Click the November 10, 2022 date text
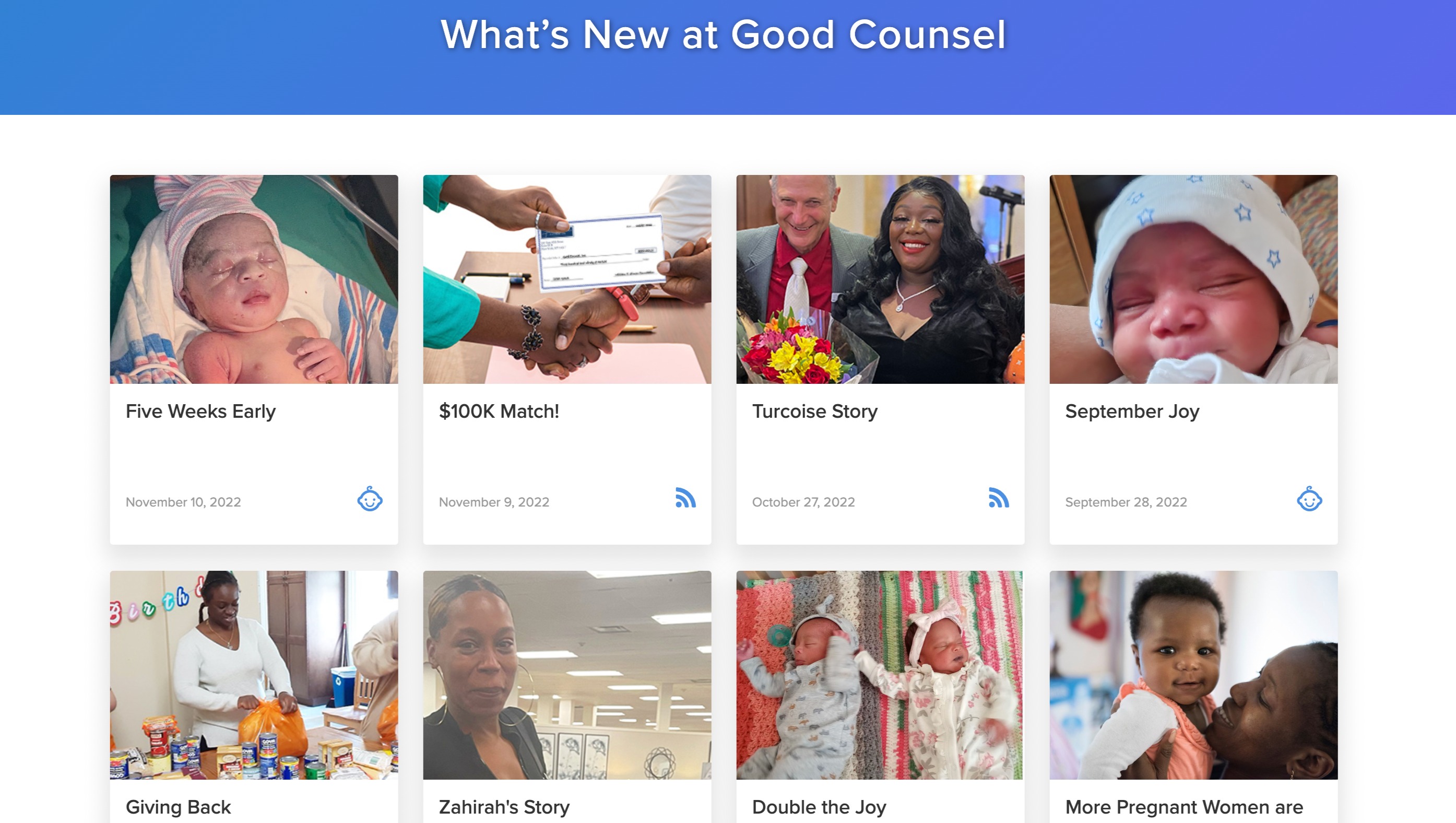The width and height of the screenshot is (1456, 823). 183,502
